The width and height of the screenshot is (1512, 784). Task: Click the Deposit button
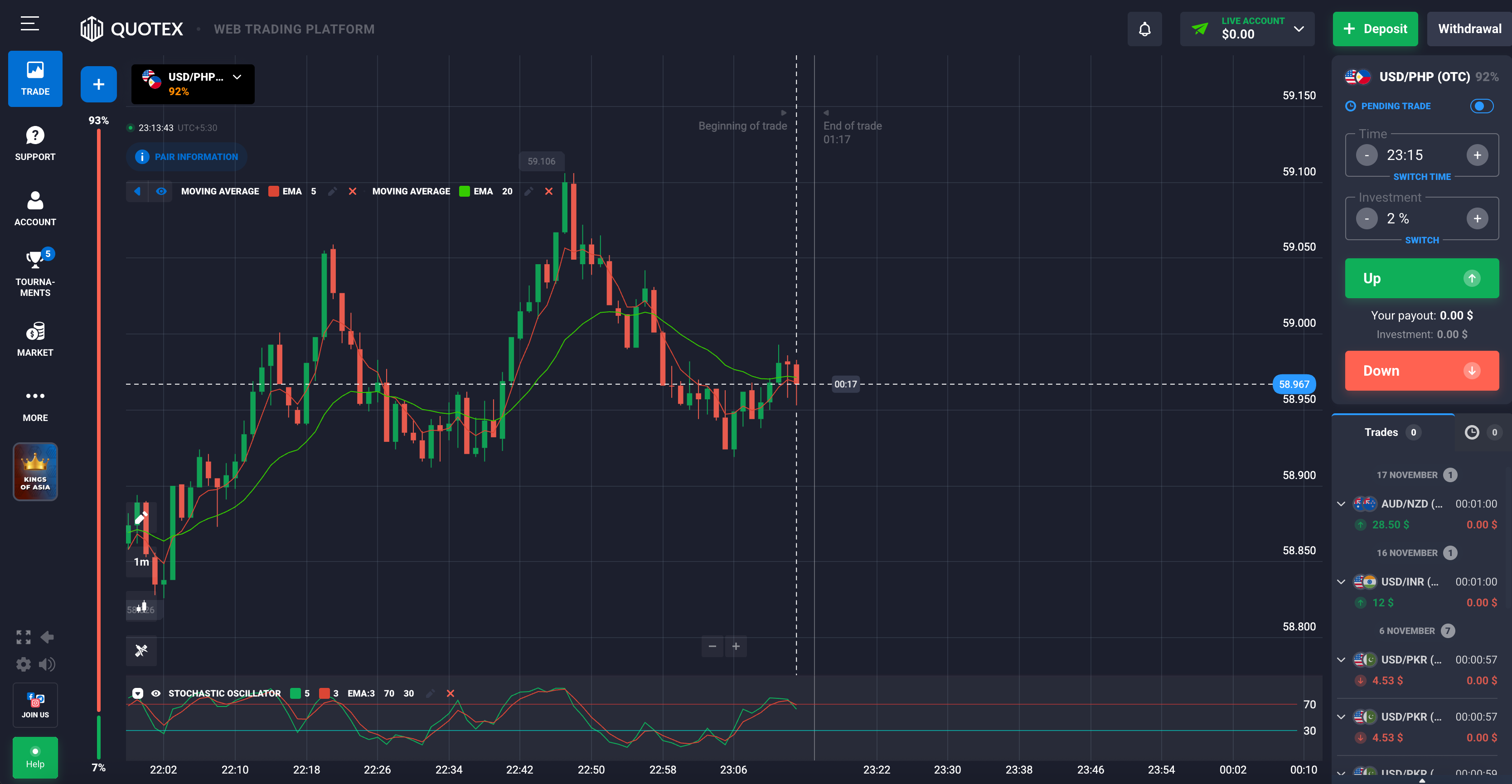pyautogui.click(x=1375, y=28)
